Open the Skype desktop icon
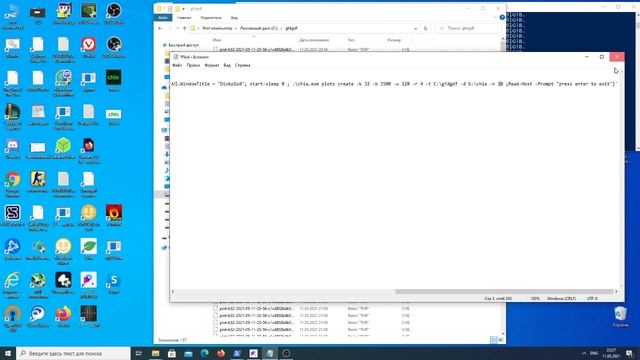Viewport: 640px width, 360px height. point(113,280)
